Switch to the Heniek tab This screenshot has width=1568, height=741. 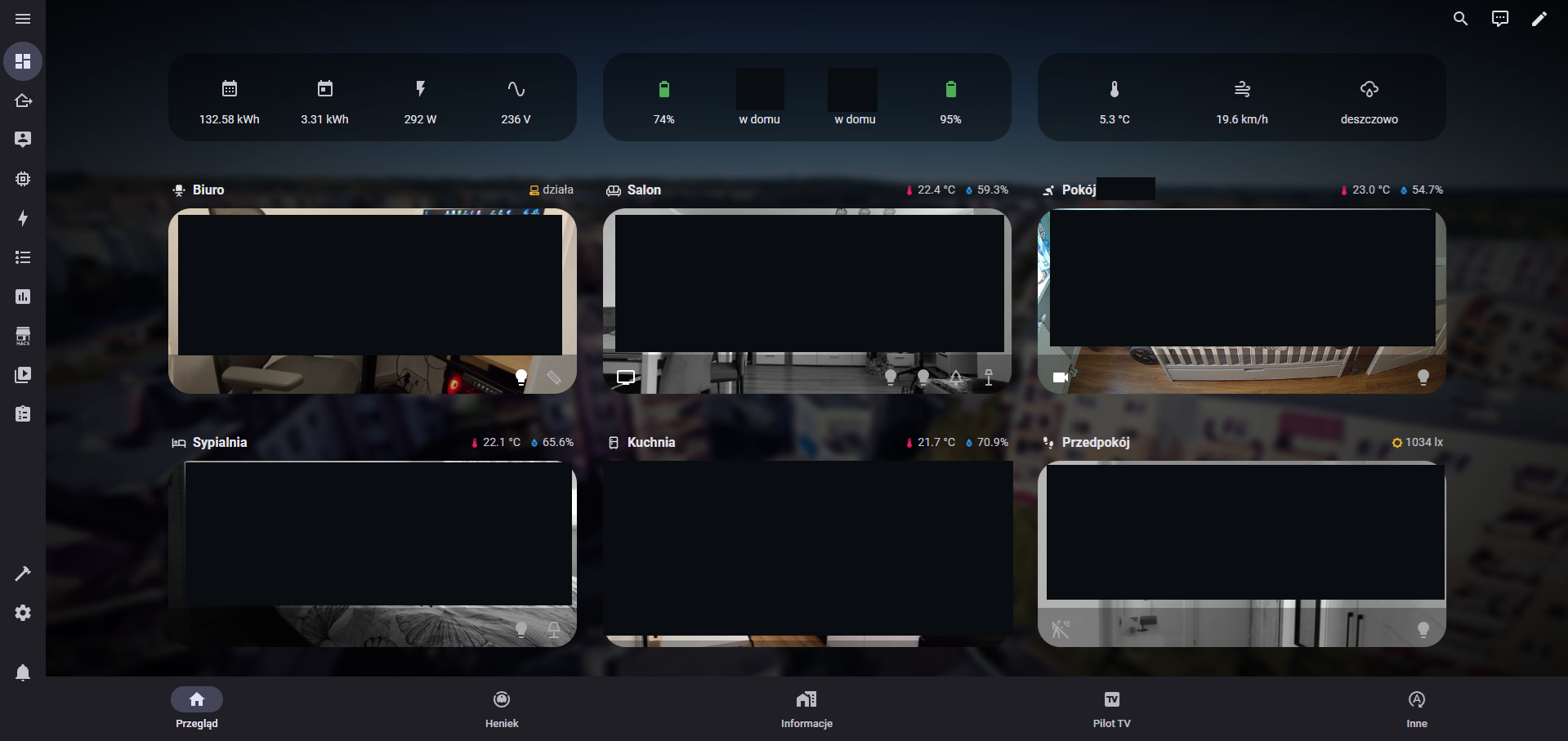click(x=502, y=708)
